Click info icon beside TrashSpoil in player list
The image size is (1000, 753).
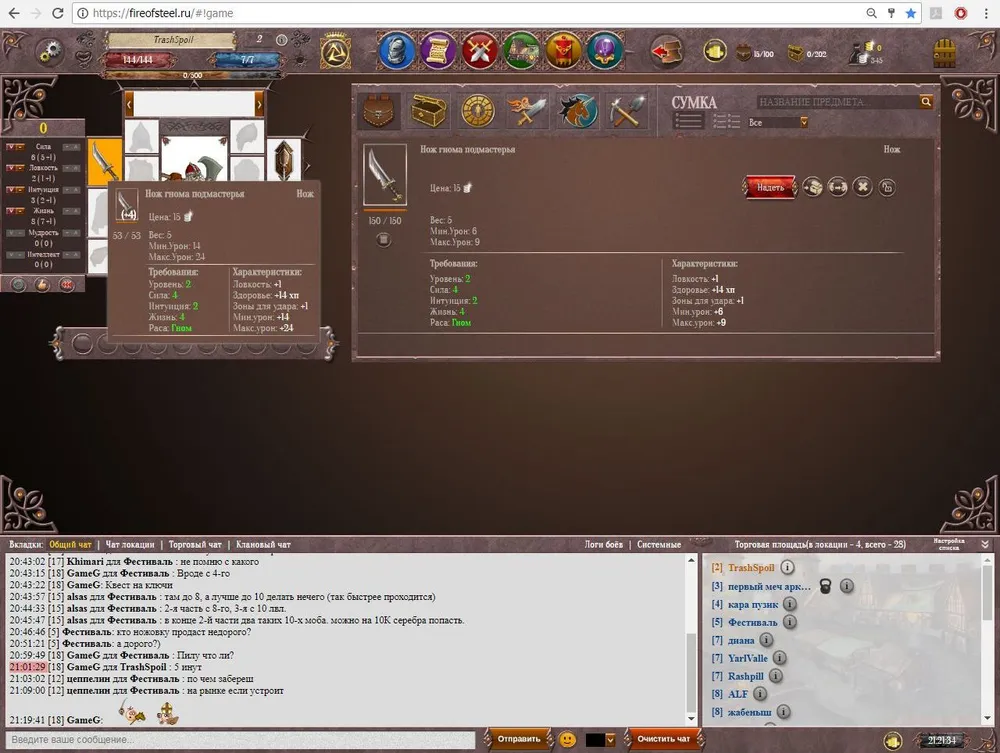[788, 567]
